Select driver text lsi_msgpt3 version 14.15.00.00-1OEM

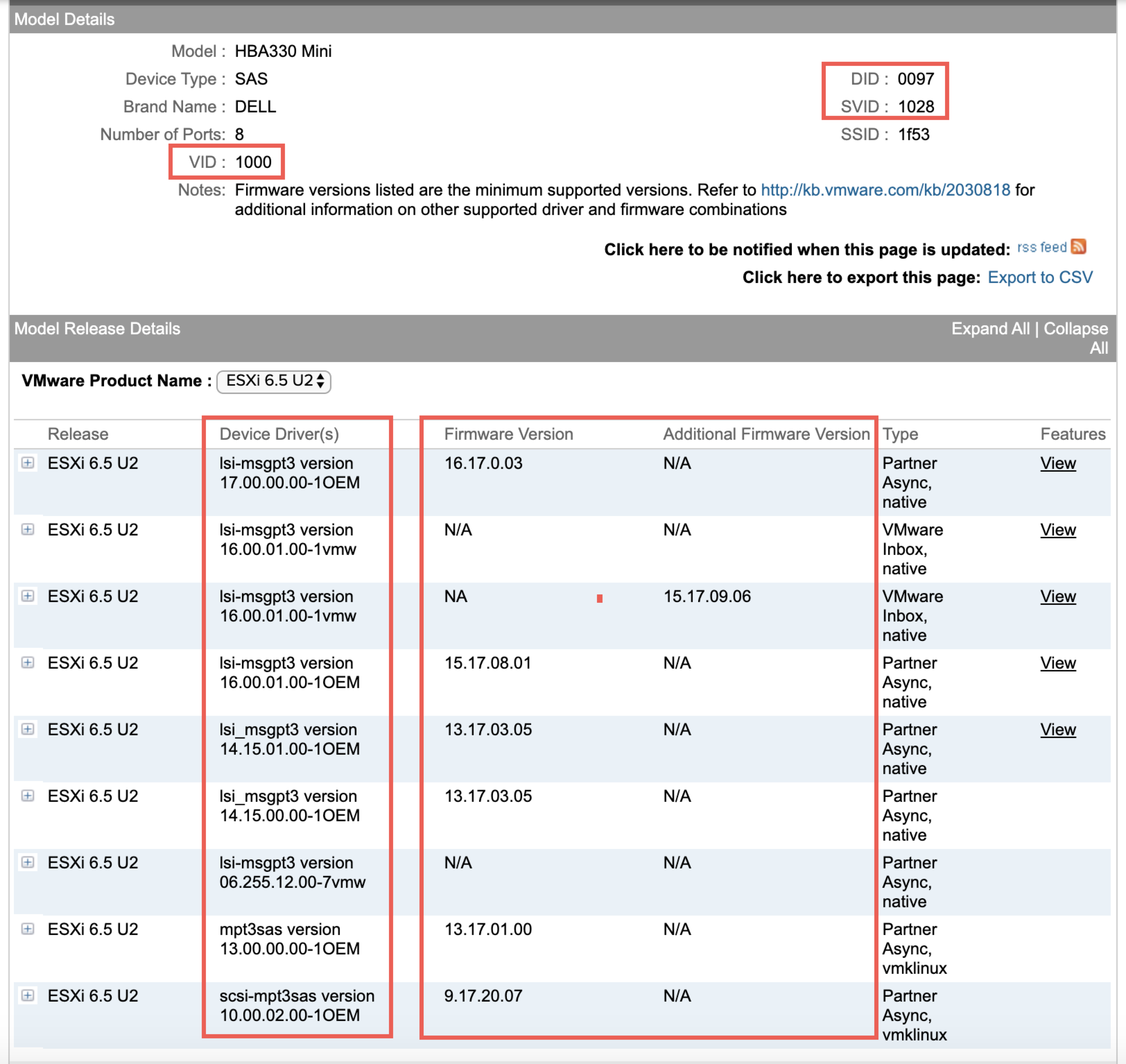[290, 806]
